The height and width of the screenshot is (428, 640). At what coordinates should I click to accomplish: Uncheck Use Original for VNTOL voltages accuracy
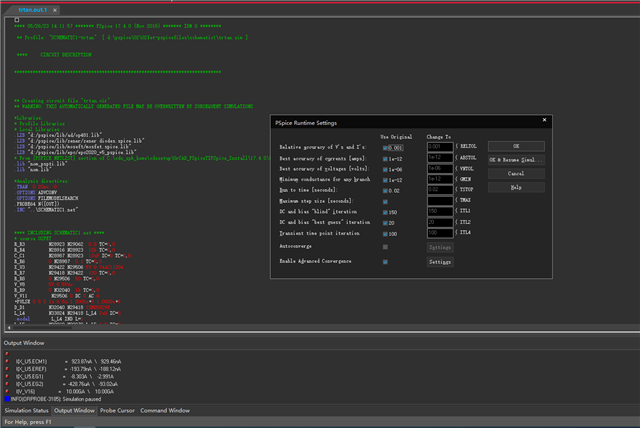tap(385, 169)
